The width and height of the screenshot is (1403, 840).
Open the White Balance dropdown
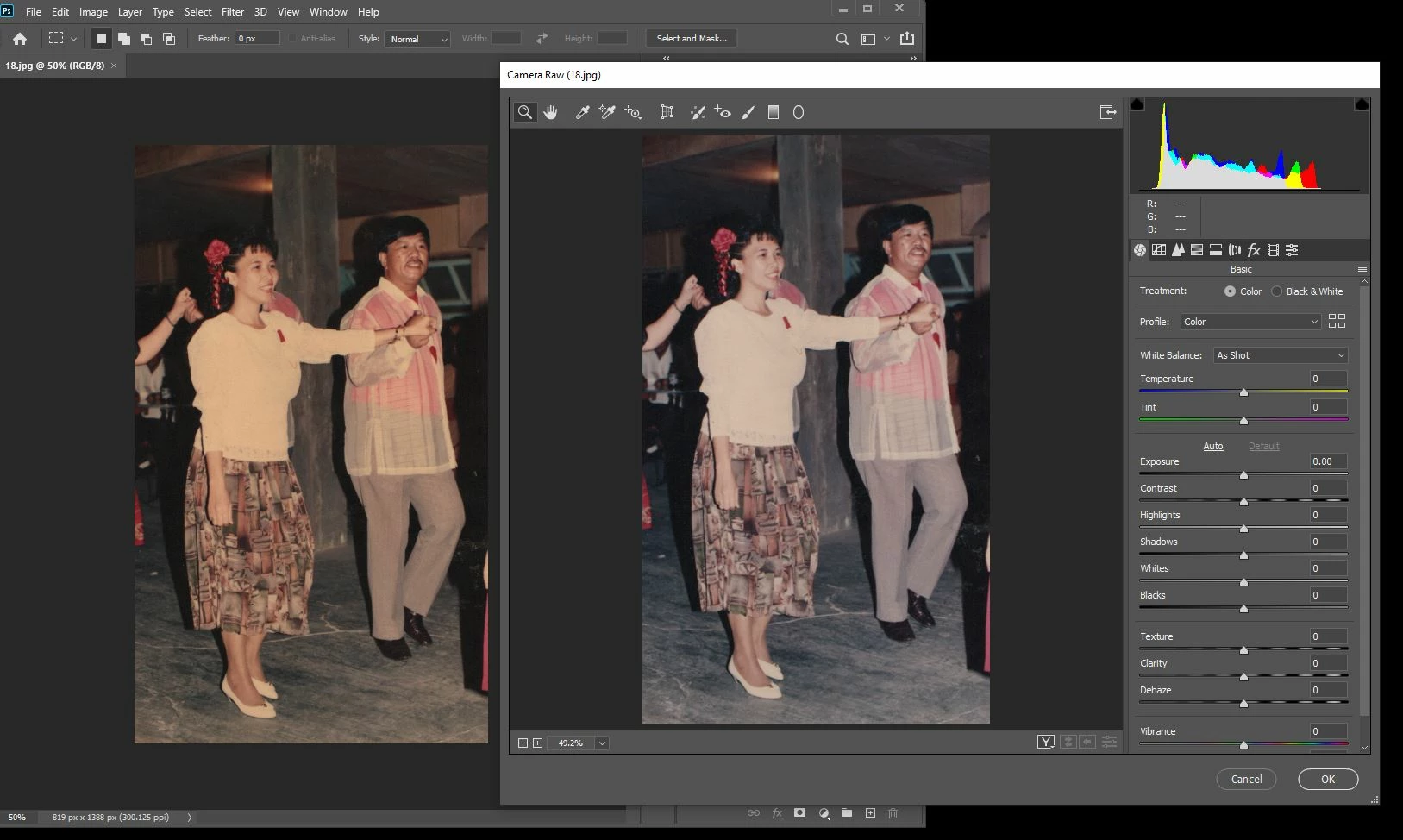point(1281,355)
